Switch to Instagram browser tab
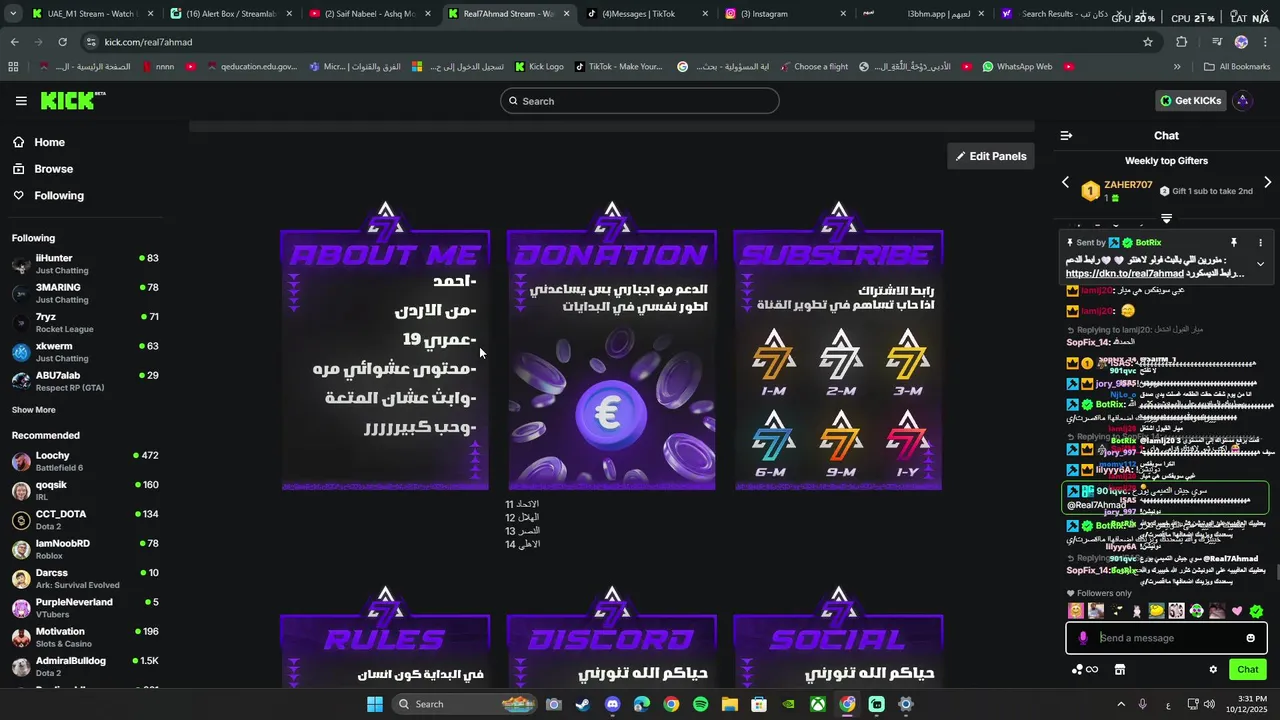The image size is (1280, 720). point(786,14)
